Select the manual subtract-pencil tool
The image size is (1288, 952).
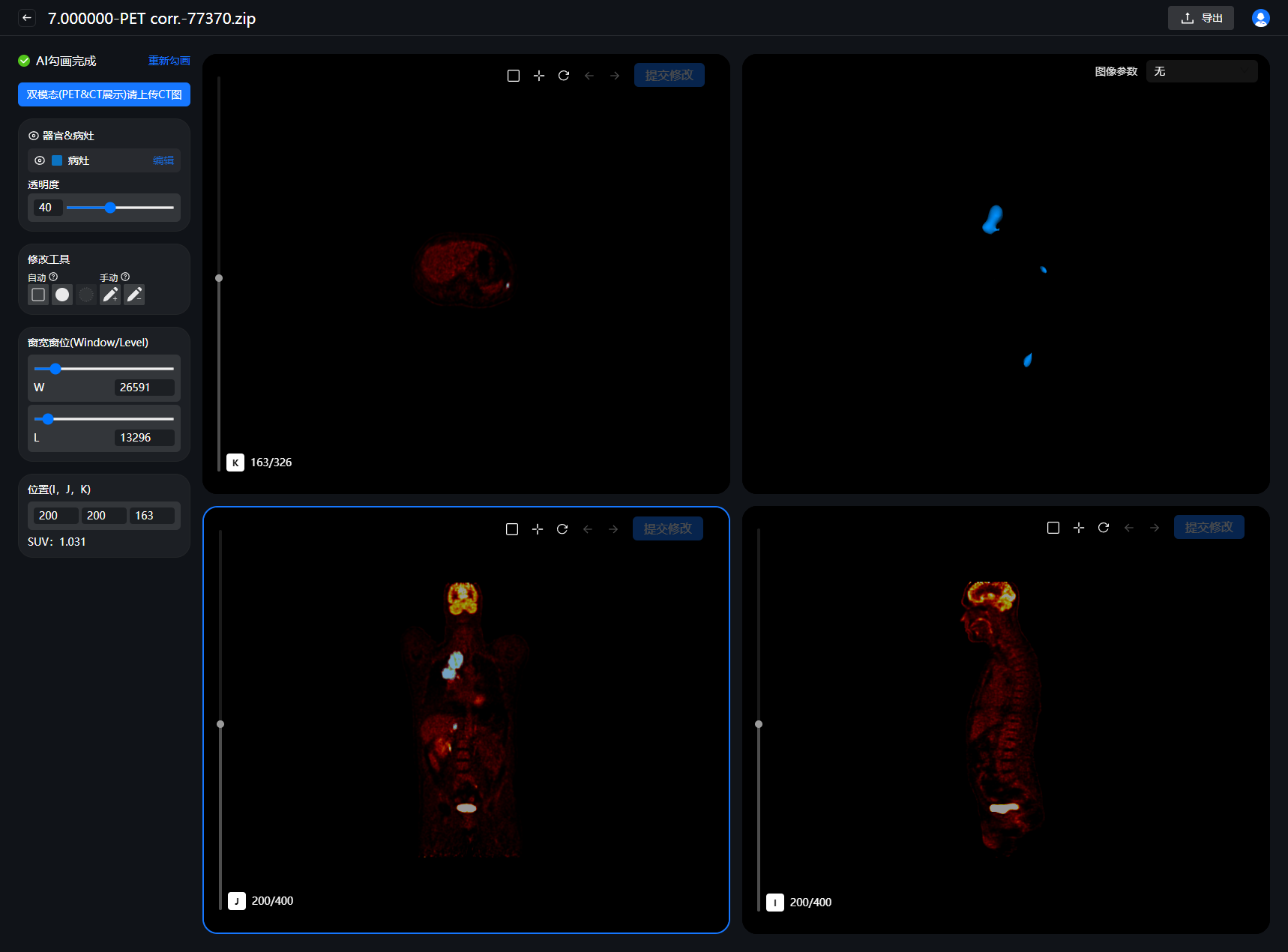[134, 295]
